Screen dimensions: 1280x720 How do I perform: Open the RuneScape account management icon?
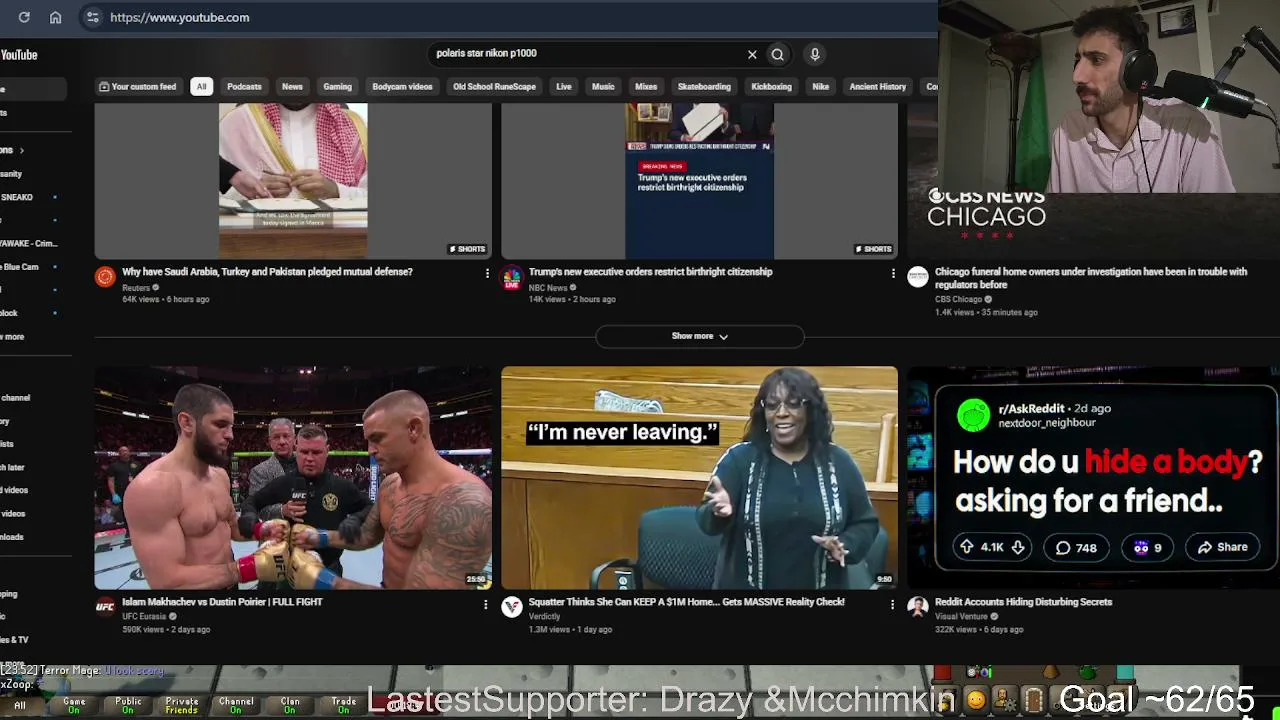coord(1005,700)
